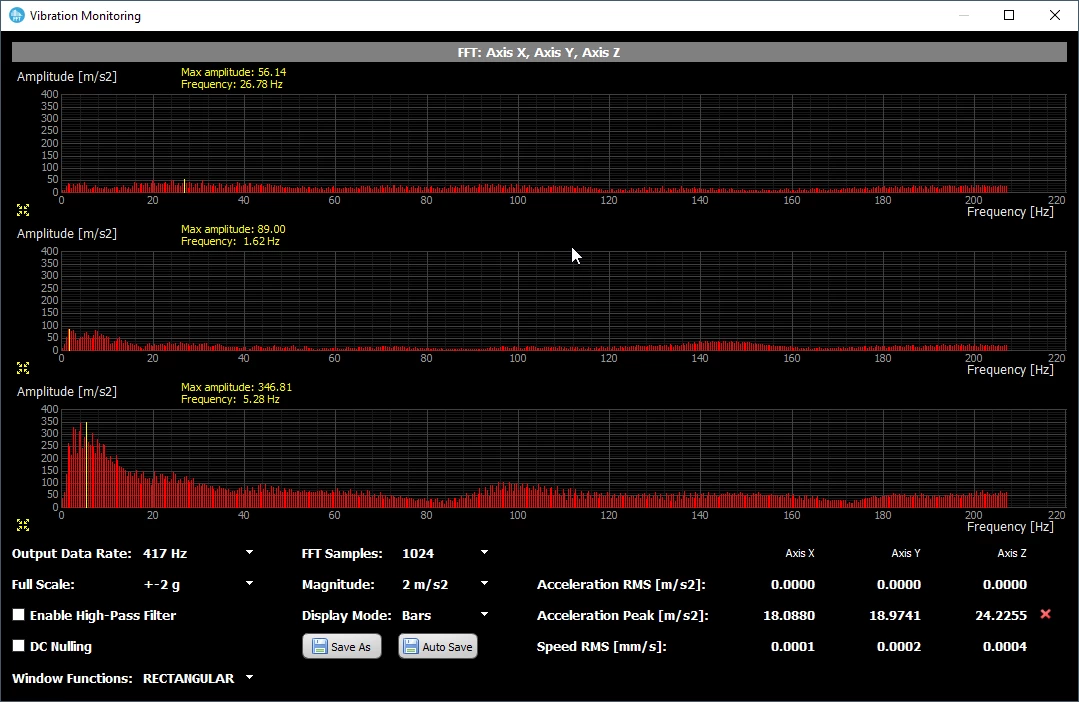Click the Frequency: 26.78 Hz readout
Image resolution: width=1079 pixels, height=702 pixels.
232,84
